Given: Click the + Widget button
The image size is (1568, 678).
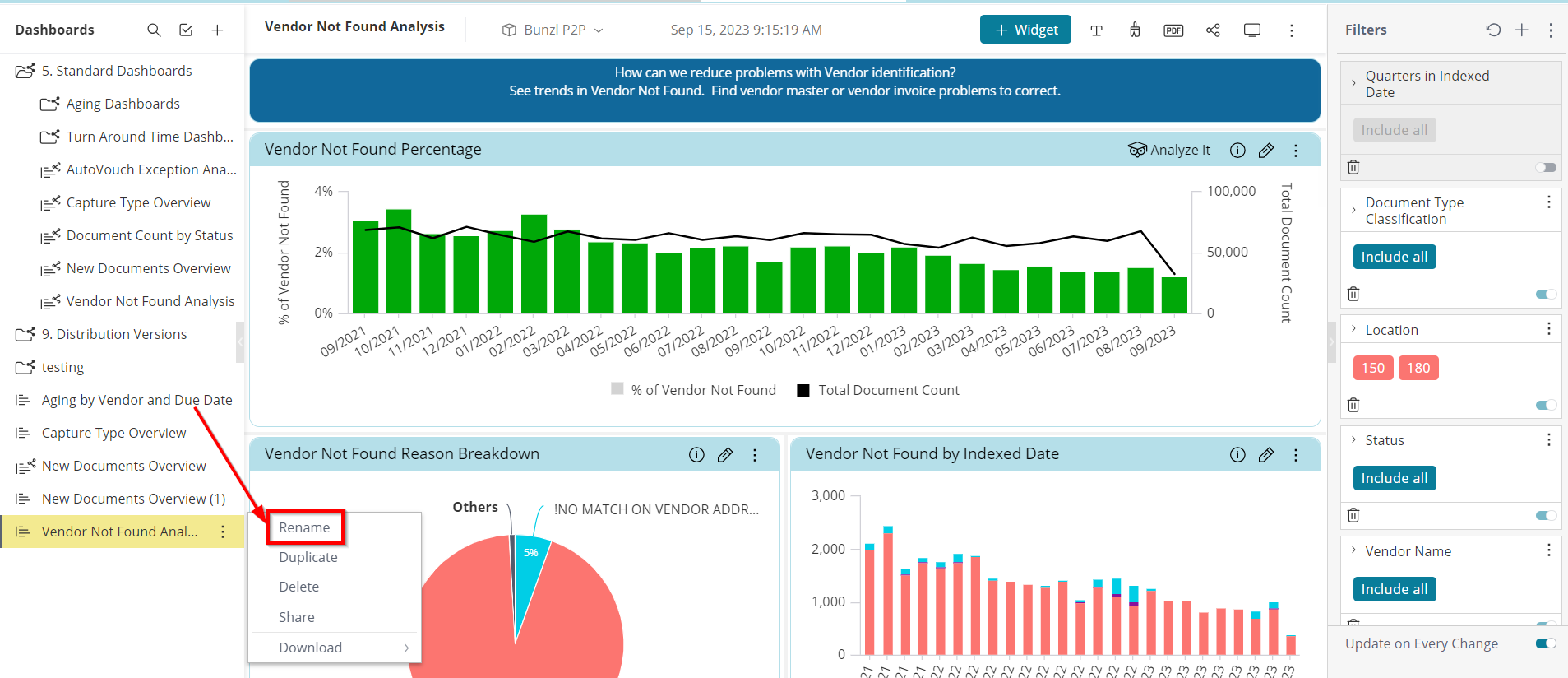Looking at the screenshot, I should pyautogui.click(x=1025, y=30).
